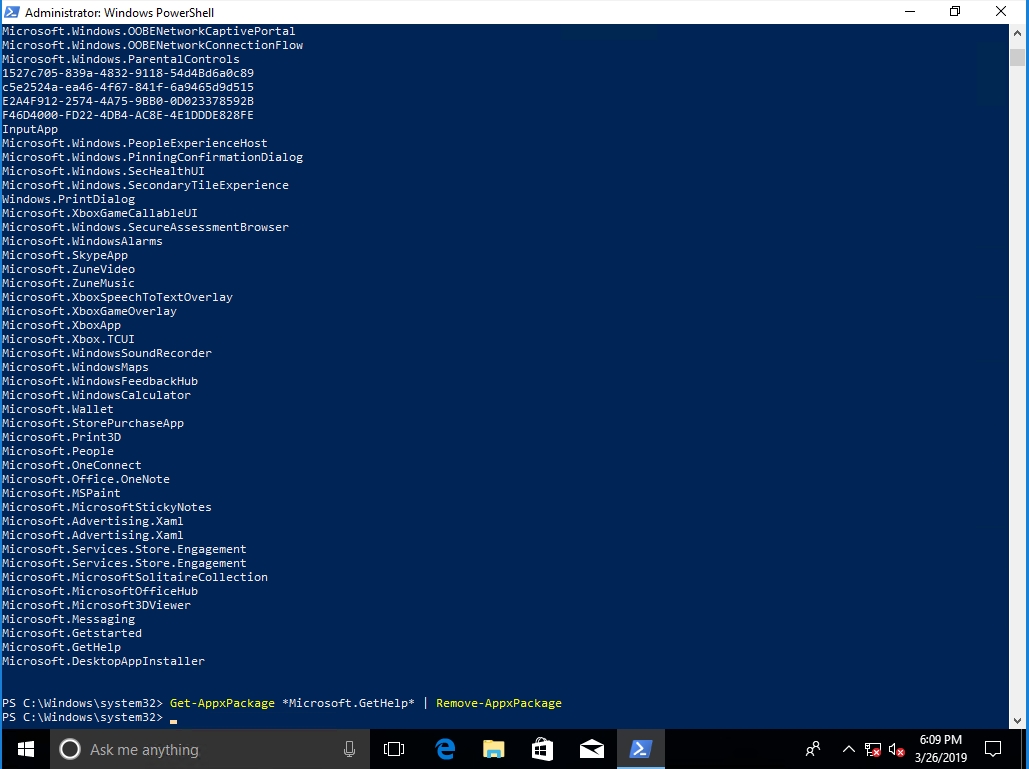Click the Microsoft.MSPaint line
Image resolution: width=1029 pixels, height=769 pixels.
click(62, 493)
